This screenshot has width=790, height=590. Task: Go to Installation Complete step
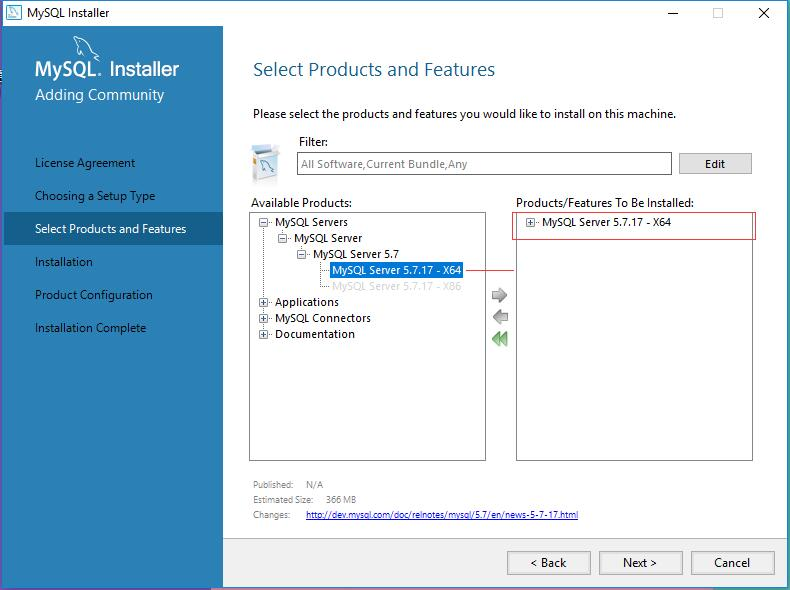[x=90, y=328]
